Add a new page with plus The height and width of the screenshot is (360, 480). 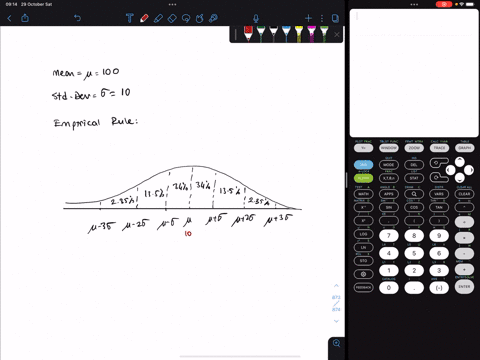(x=308, y=18)
